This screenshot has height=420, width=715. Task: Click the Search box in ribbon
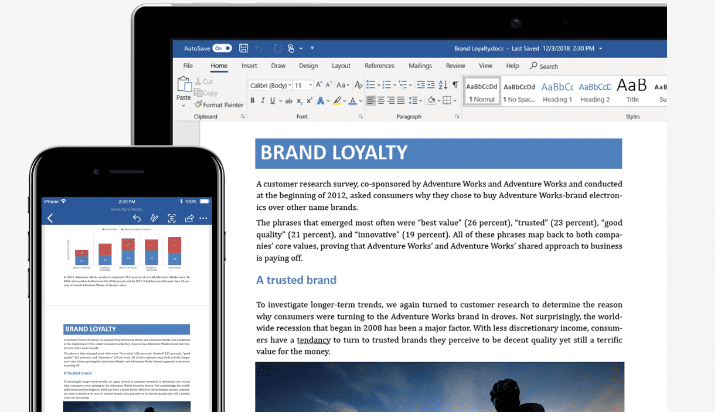549,66
